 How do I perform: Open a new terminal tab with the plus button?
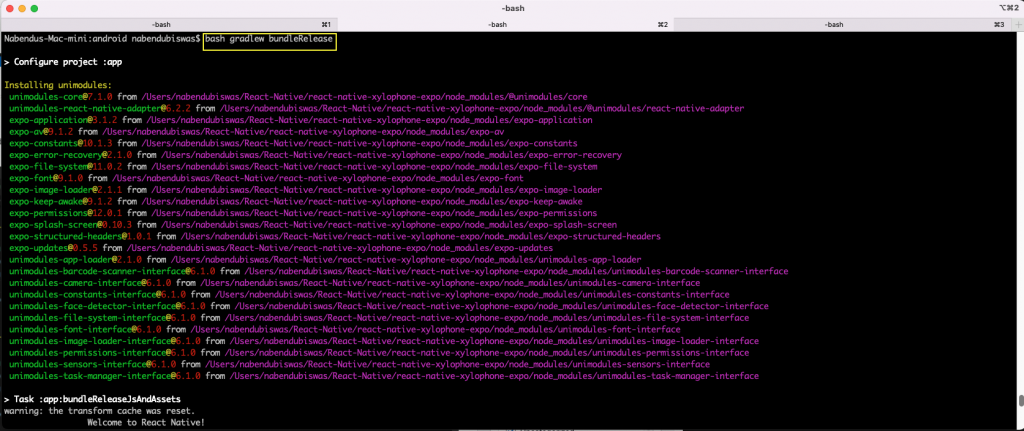click(1017, 24)
